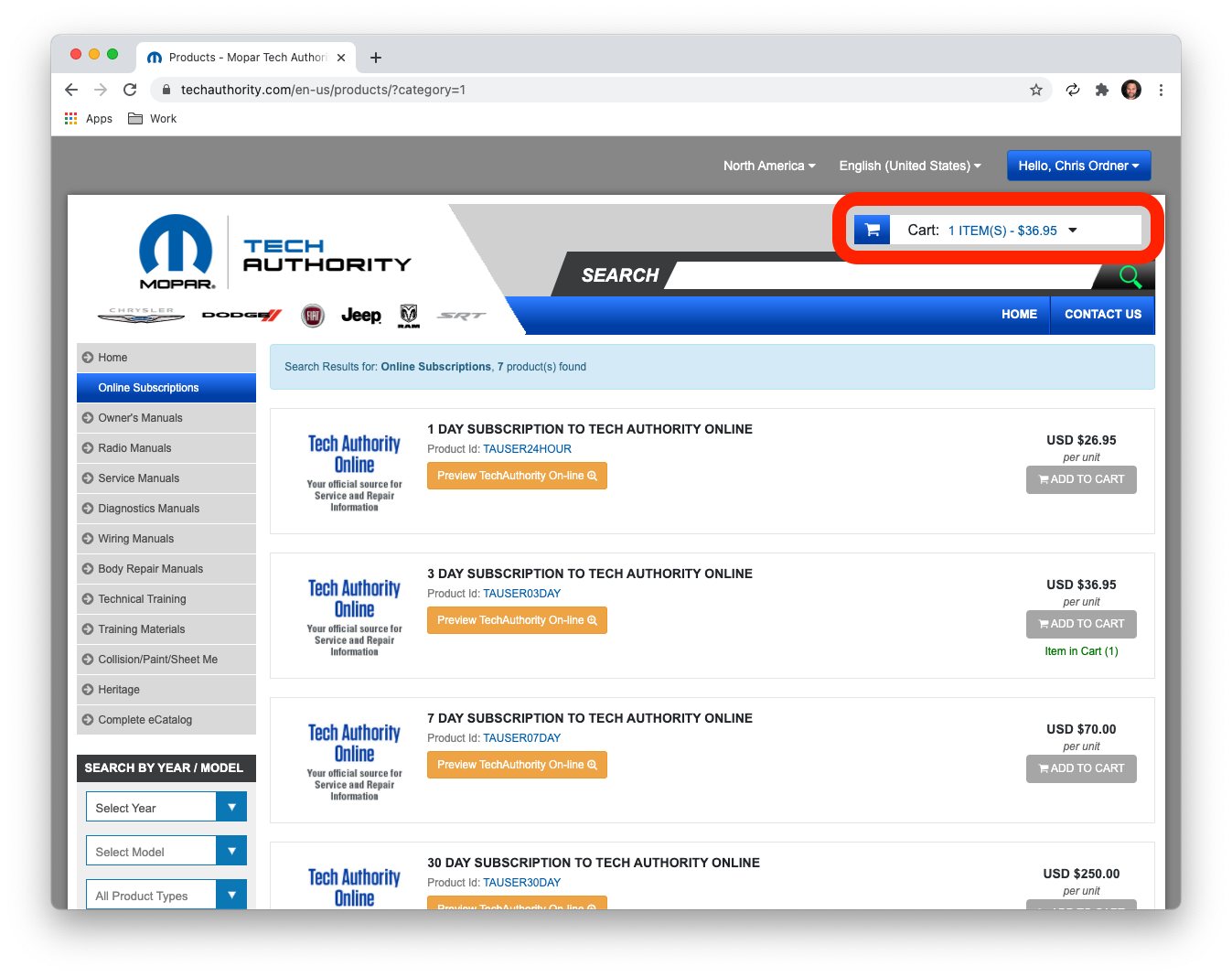Viewport: 1232px width, 977px height.
Task: Open the TAUSER30DAY product link
Action: (x=521, y=883)
